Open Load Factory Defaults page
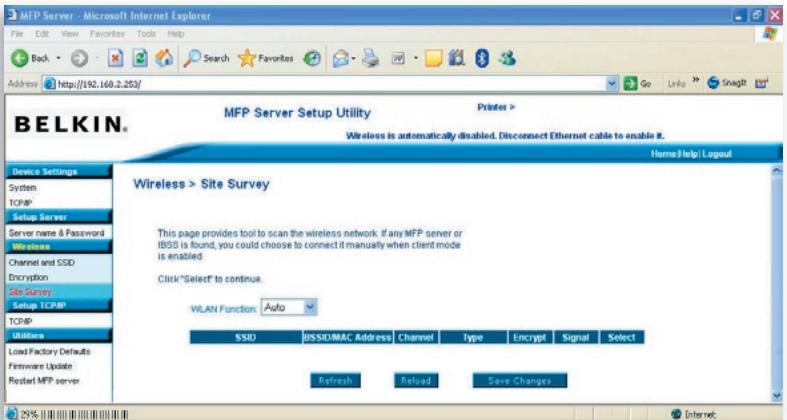 tap(50, 351)
